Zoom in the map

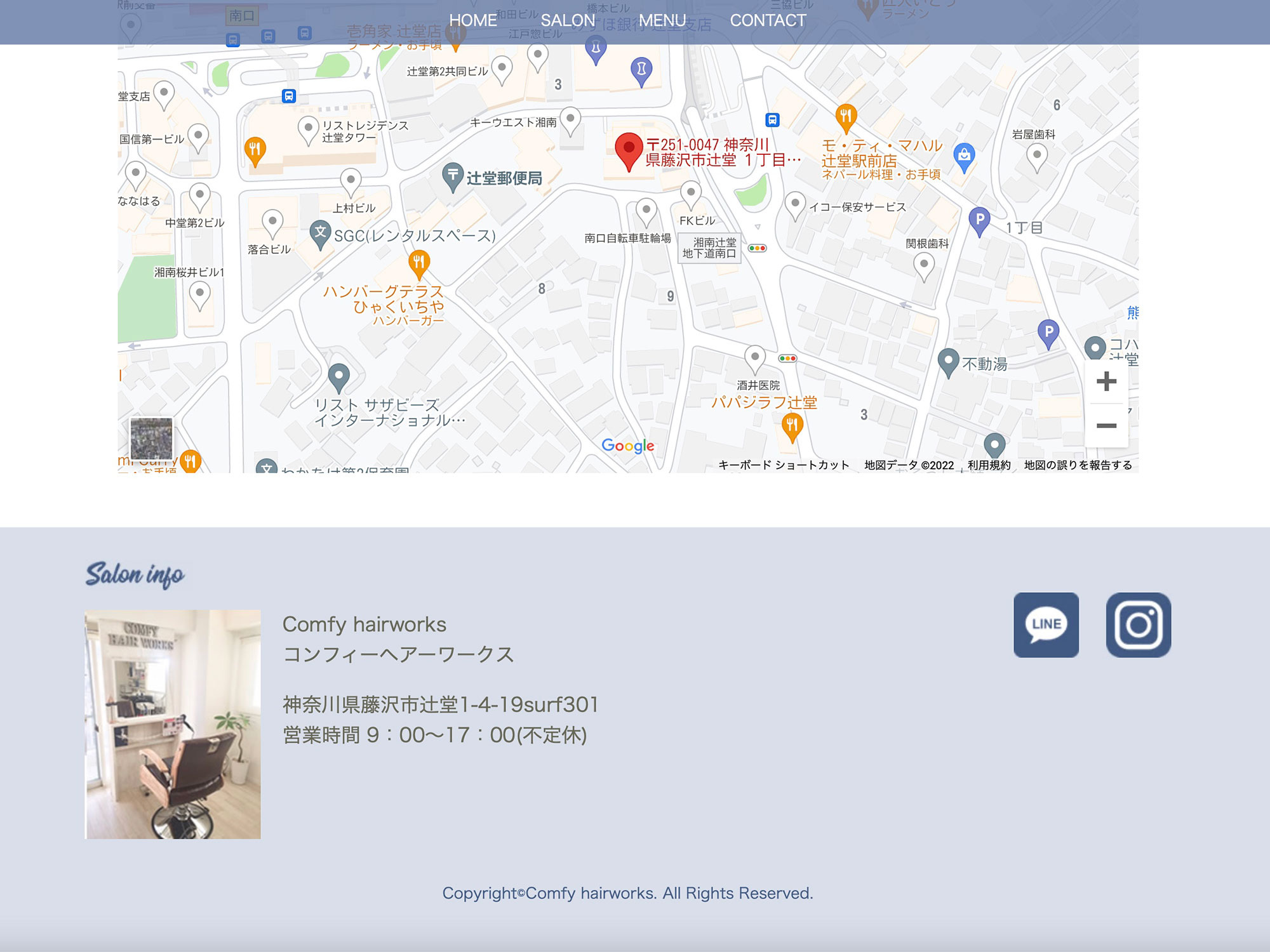(1106, 381)
